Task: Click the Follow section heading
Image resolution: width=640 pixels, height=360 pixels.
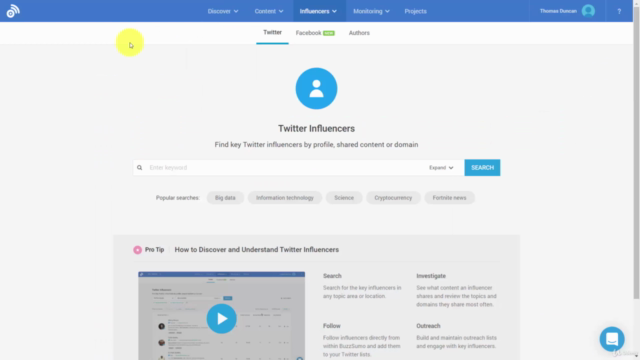Action: (331, 326)
